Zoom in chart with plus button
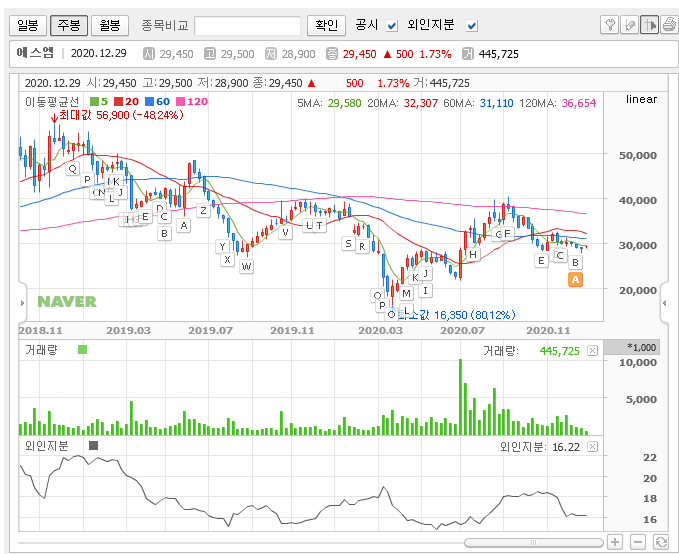The height and width of the screenshot is (554, 679). coord(615,542)
